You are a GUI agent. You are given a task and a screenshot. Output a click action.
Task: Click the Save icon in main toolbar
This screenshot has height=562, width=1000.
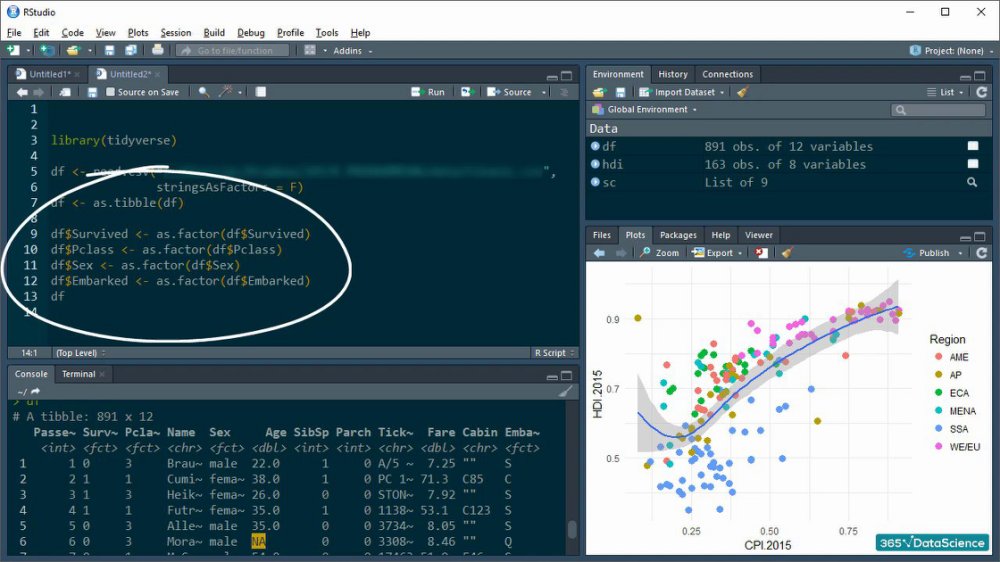click(110, 50)
